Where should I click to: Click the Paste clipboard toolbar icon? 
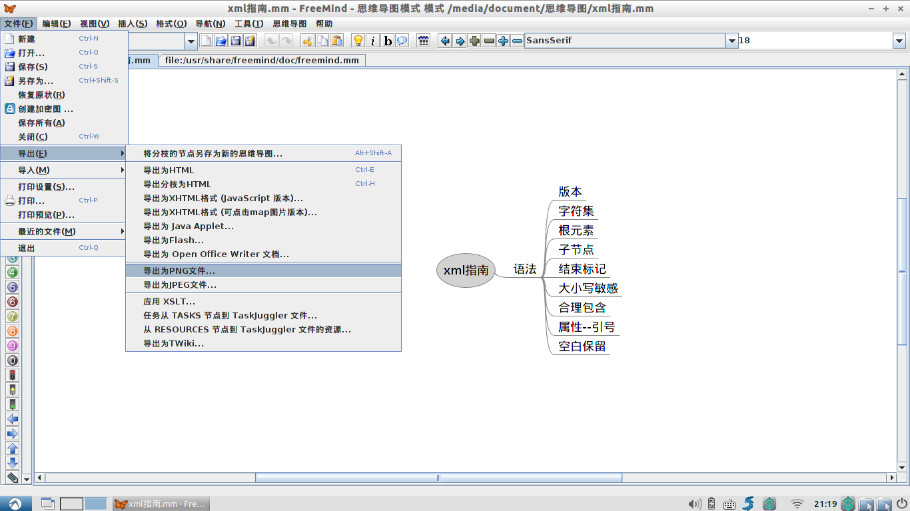click(x=336, y=40)
